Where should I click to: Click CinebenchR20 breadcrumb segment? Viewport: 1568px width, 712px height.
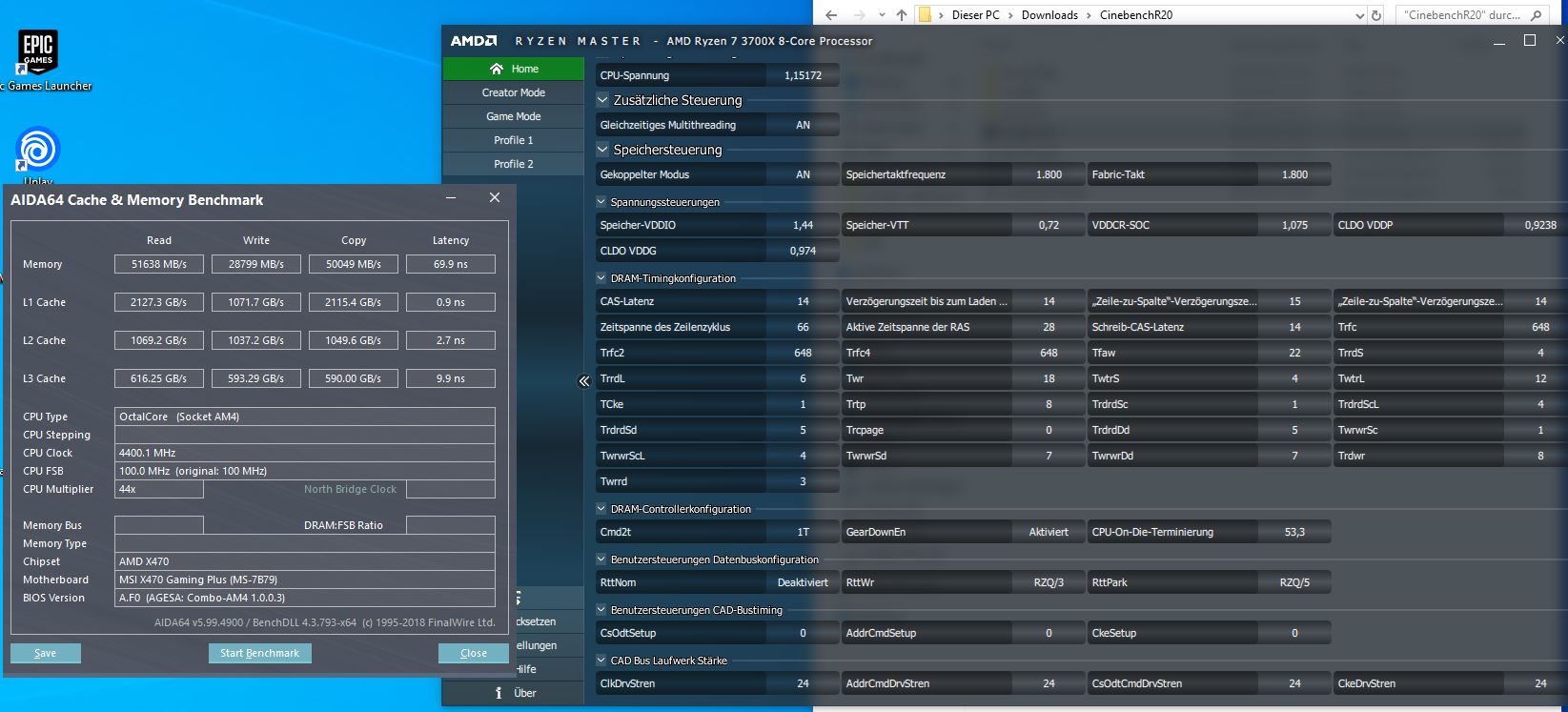click(1136, 15)
